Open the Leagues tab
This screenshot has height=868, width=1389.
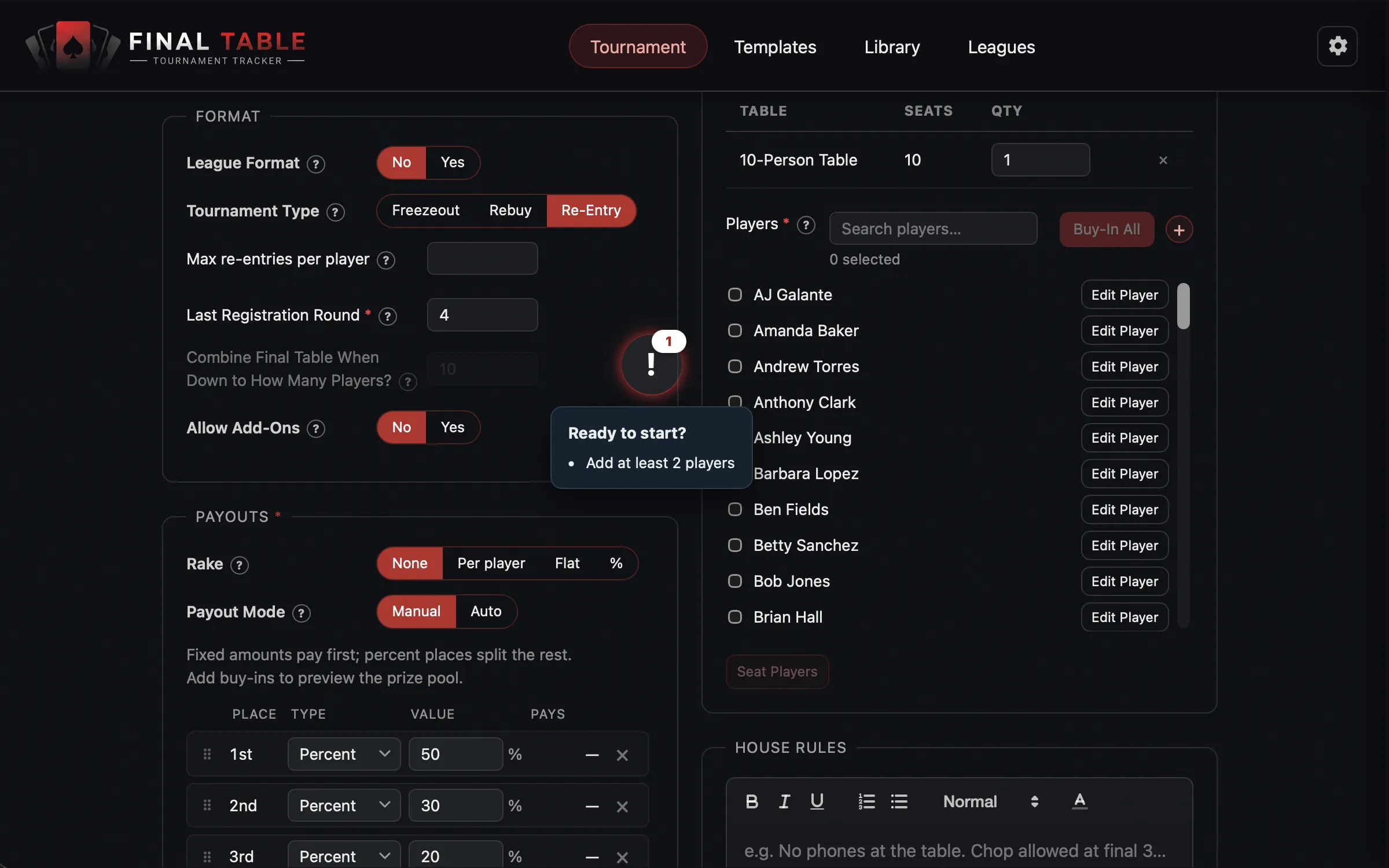pos(1001,46)
